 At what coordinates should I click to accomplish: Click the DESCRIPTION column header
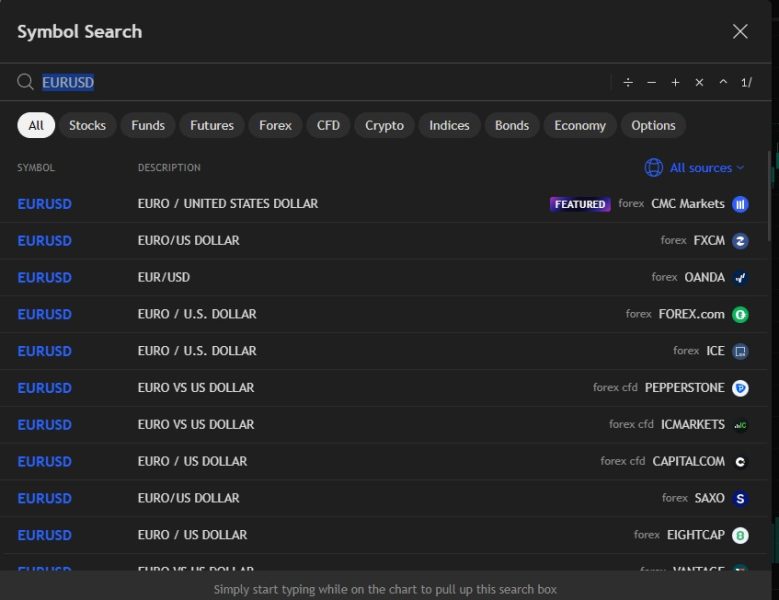click(169, 168)
